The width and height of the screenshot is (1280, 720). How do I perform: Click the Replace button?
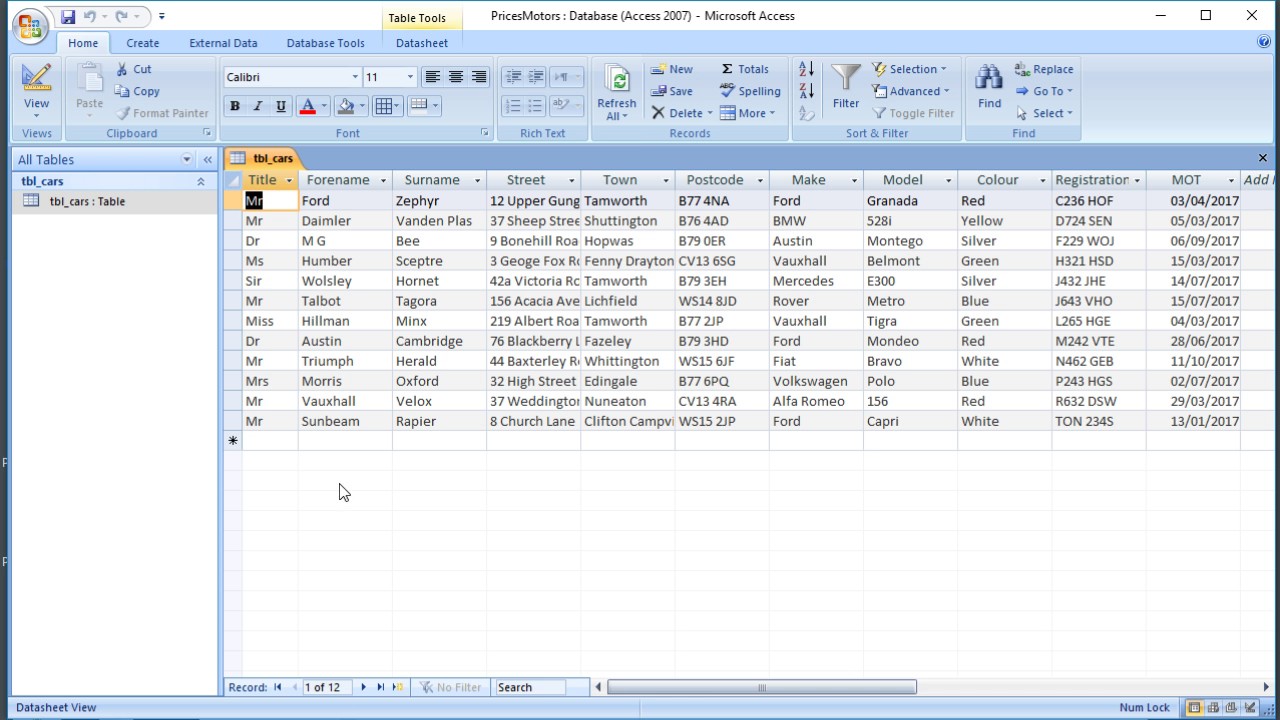point(1044,69)
